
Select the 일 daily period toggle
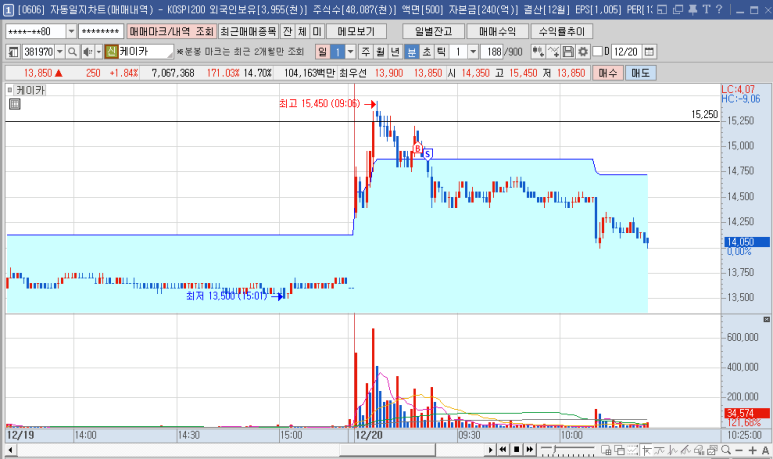point(322,51)
